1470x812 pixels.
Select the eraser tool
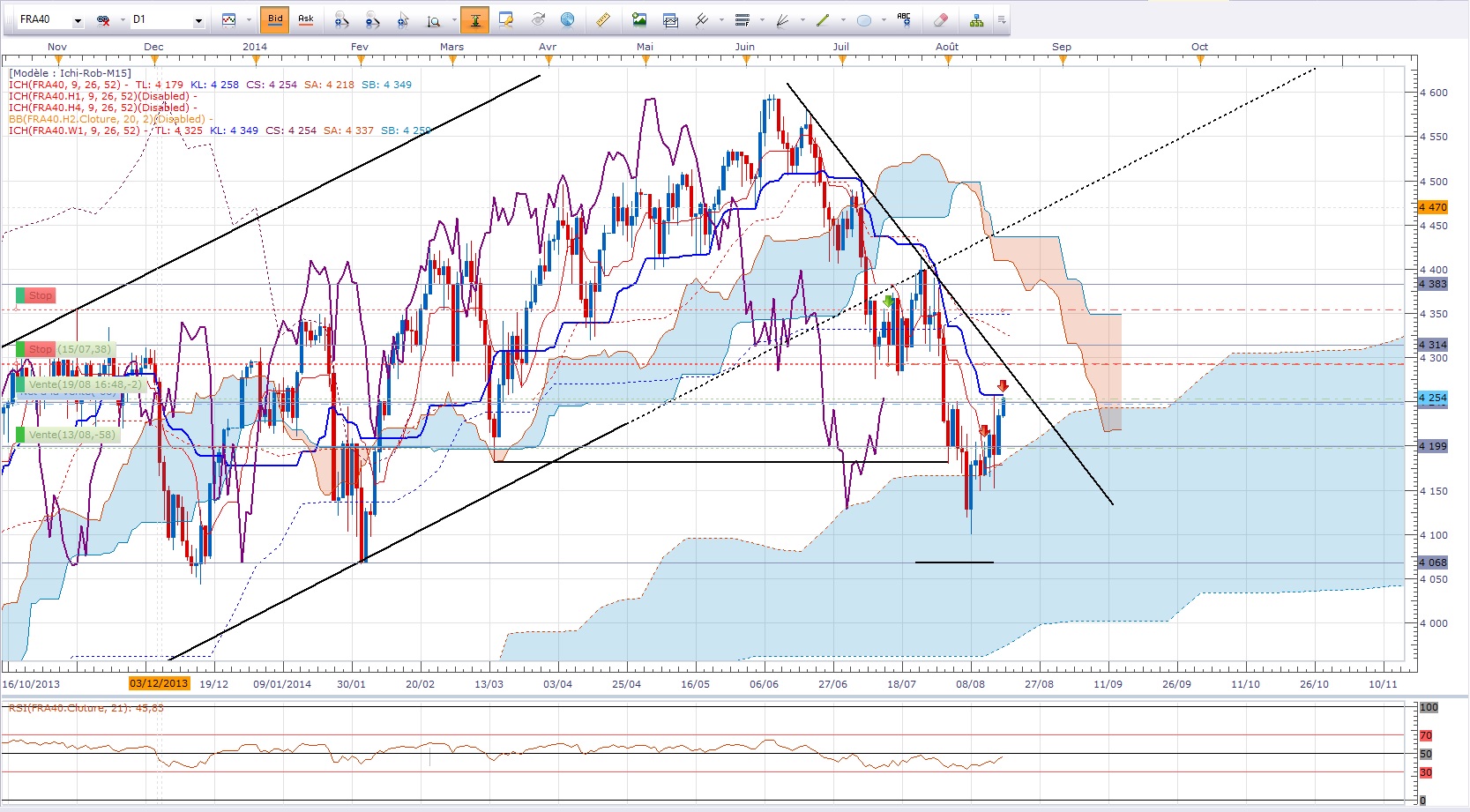tap(940, 19)
